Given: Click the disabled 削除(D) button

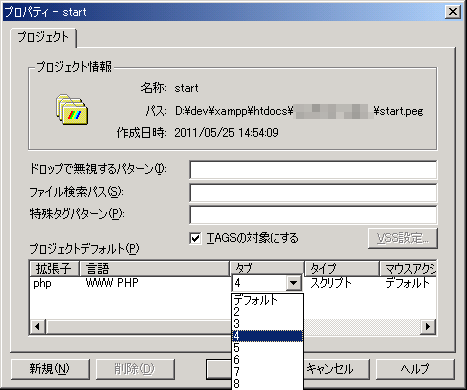Looking at the screenshot, I should [x=135, y=369].
